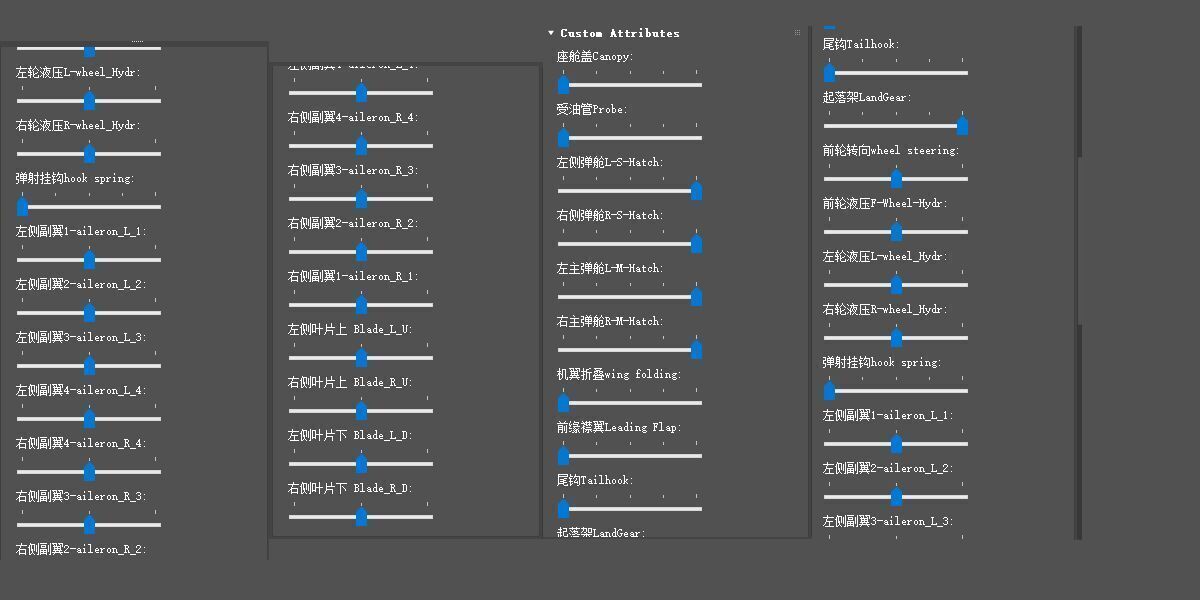This screenshot has height=600, width=1200.
Task: Click the 右侧叶片下 Blade_R_D label
Action: coord(350,489)
